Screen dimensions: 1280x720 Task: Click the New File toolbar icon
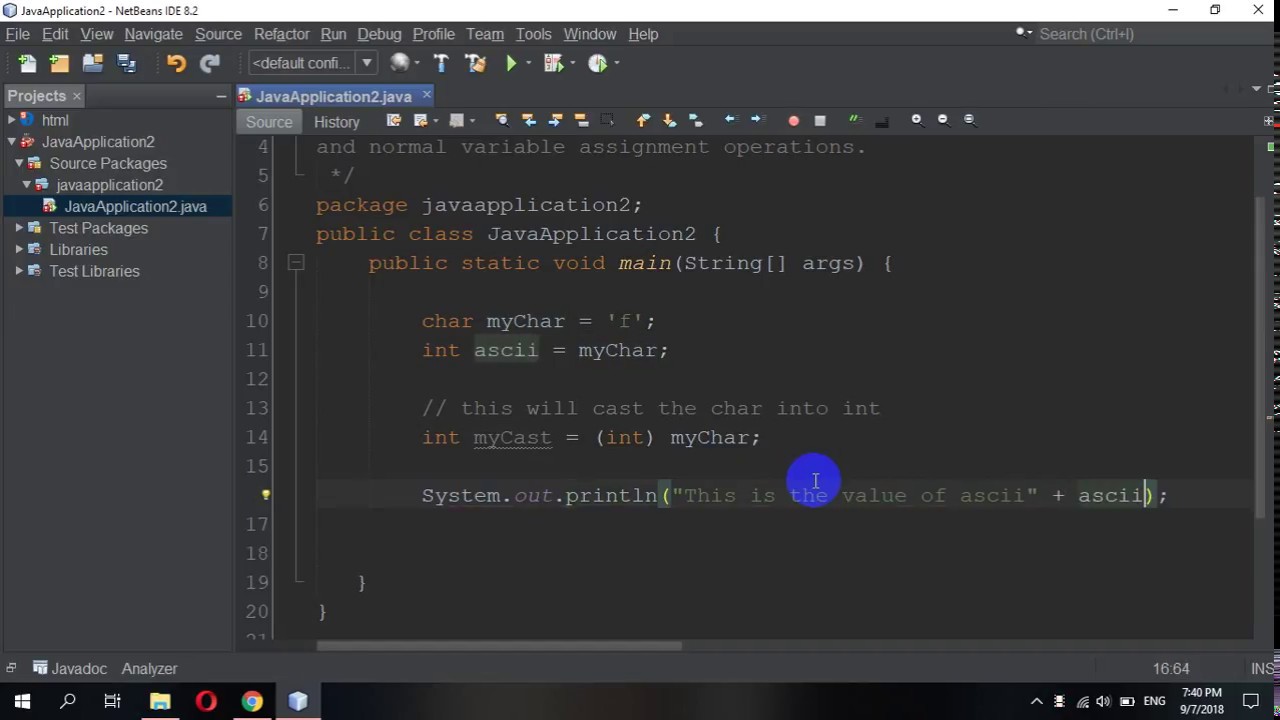tap(27, 63)
